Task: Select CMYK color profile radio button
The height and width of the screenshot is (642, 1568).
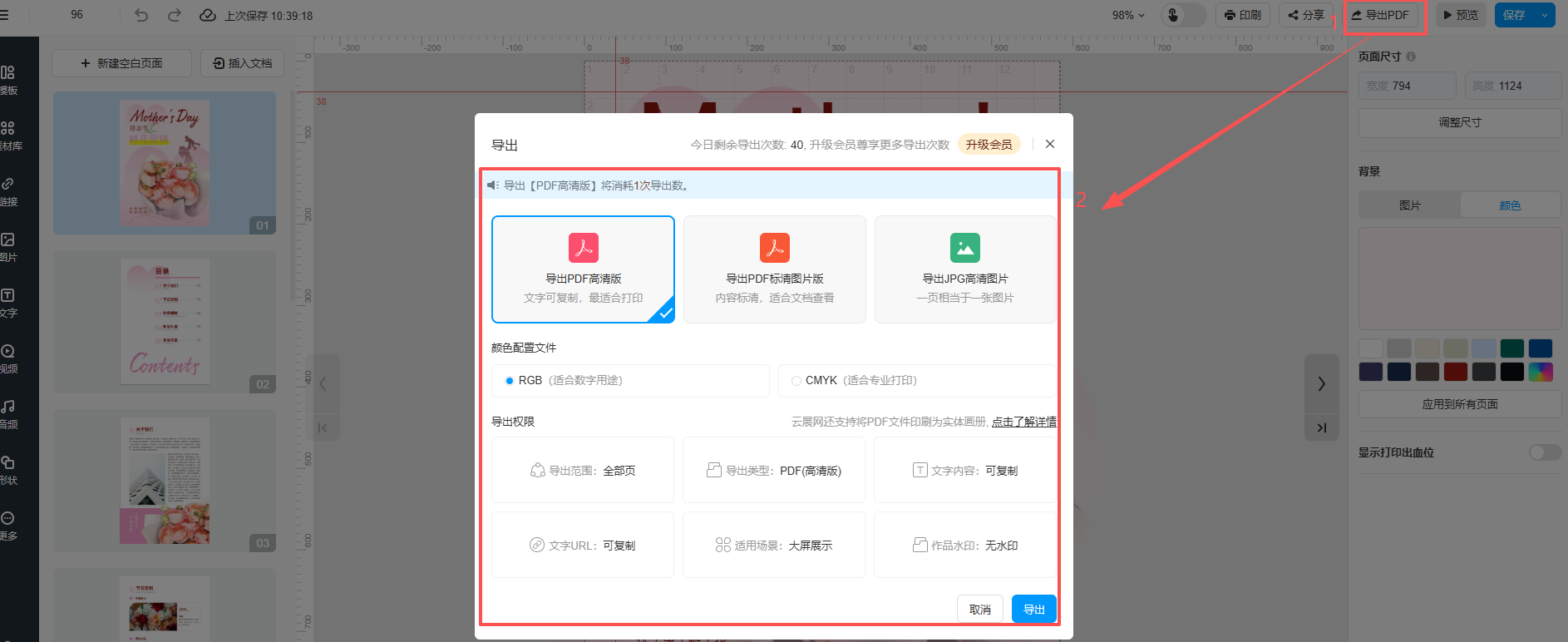Action: (x=796, y=381)
